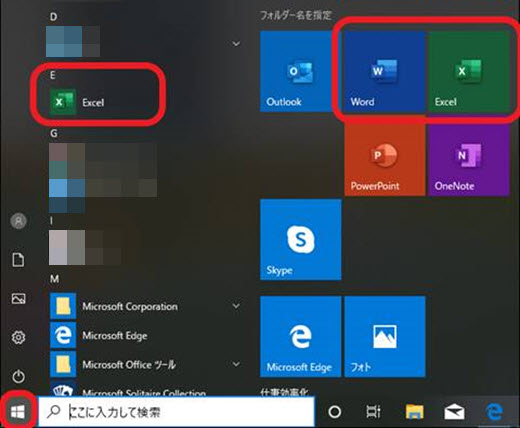520x428 pixels.
Task: Open the フォト (Photos) tile
Action: coord(385,337)
